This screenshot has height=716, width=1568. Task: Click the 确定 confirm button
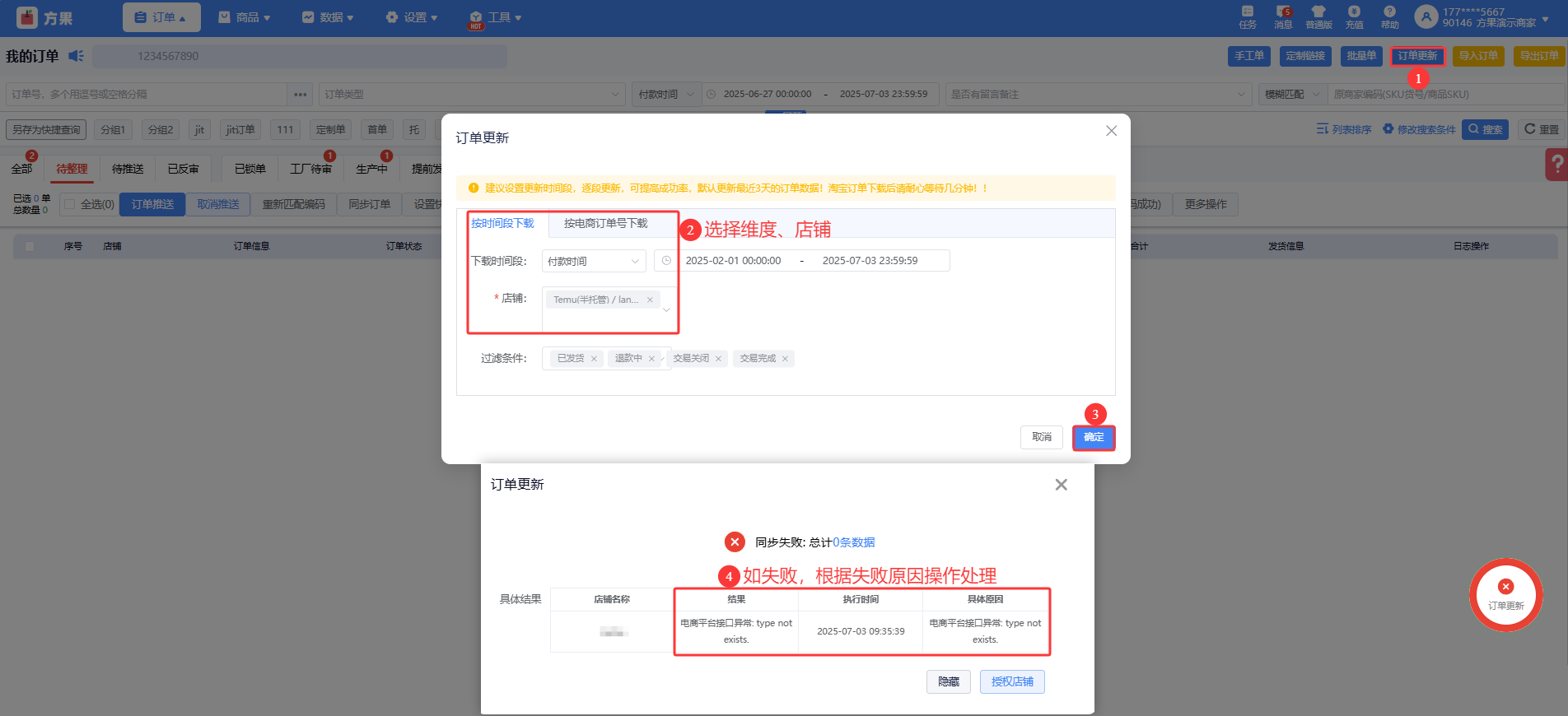pos(1094,437)
